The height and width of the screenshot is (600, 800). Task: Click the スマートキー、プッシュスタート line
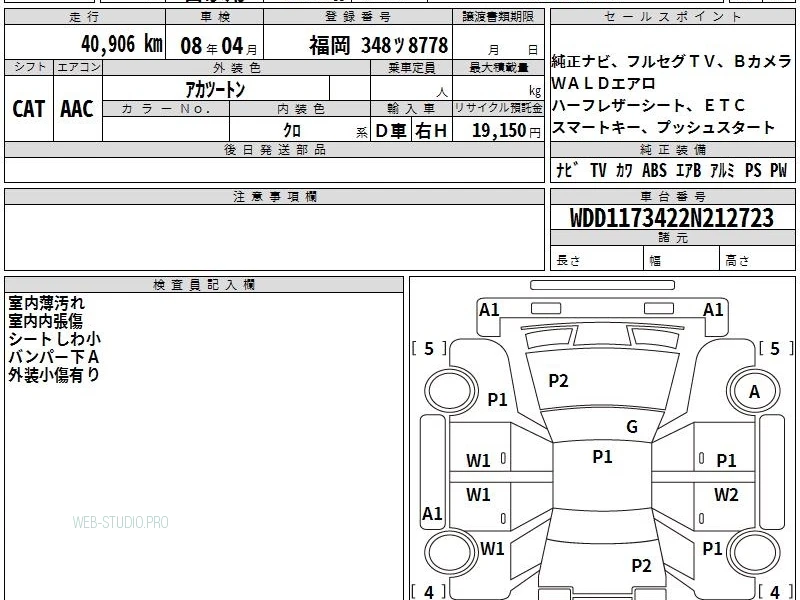(x=663, y=127)
